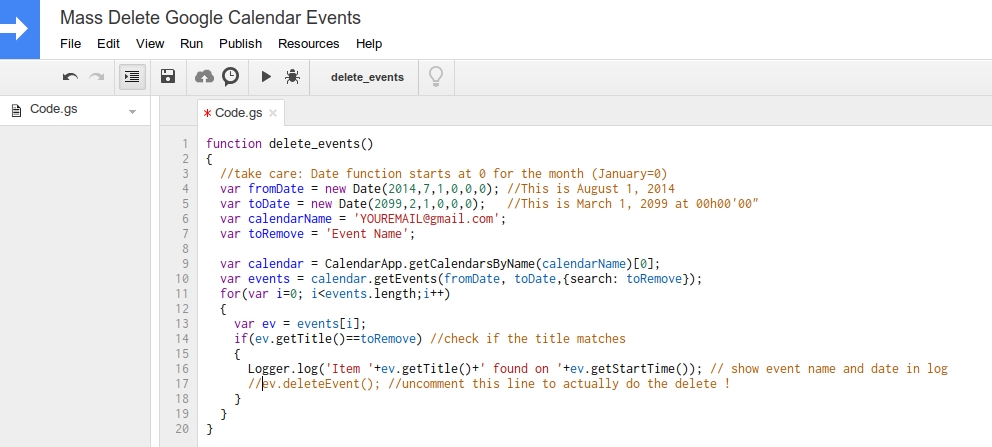This screenshot has height=447, width=992.
Task: Open the File menu
Action: click(70, 44)
